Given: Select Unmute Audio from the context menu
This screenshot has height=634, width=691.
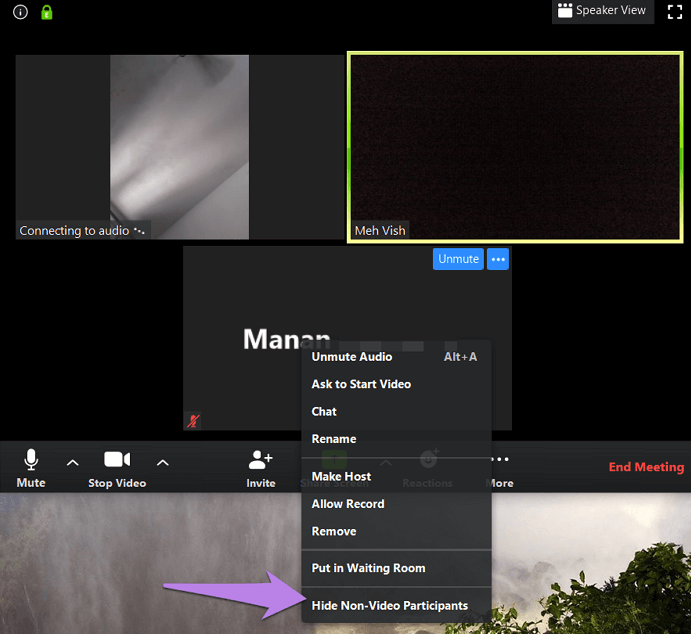Looking at the screenshot, I should click(396, 357).
